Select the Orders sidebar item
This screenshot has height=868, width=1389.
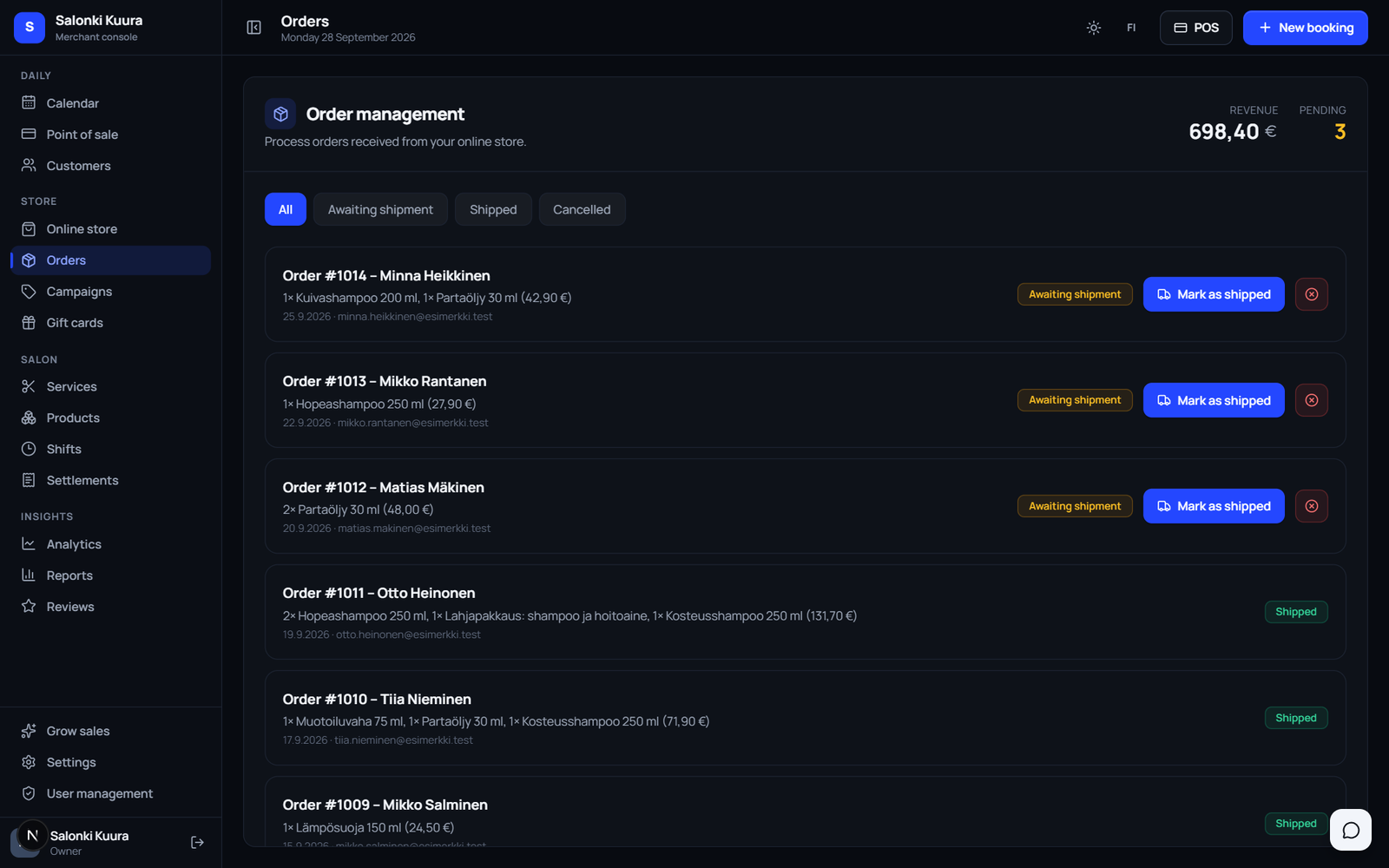point(110,260)
